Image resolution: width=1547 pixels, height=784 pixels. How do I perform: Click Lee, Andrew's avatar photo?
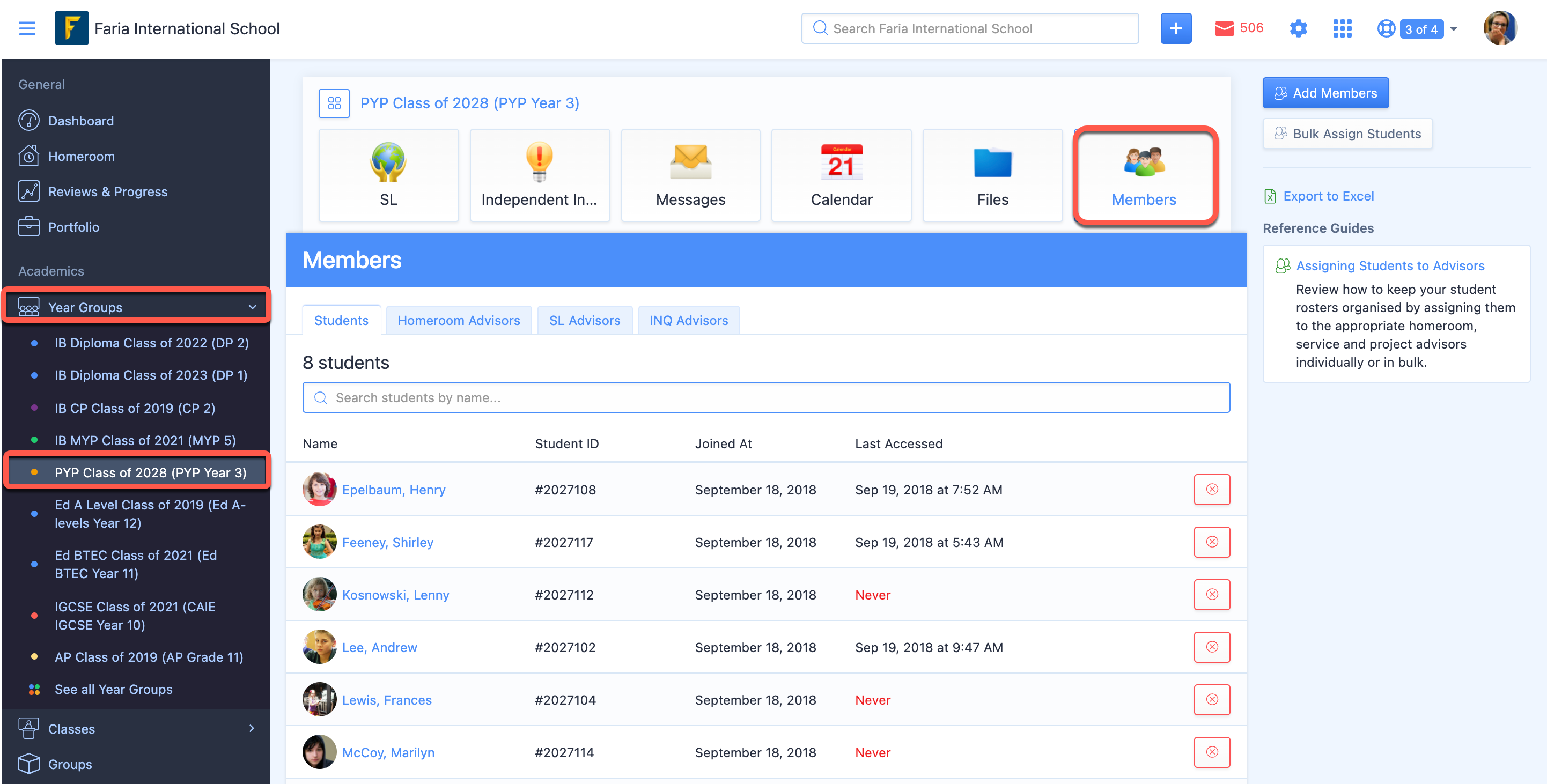pos(319,647)
